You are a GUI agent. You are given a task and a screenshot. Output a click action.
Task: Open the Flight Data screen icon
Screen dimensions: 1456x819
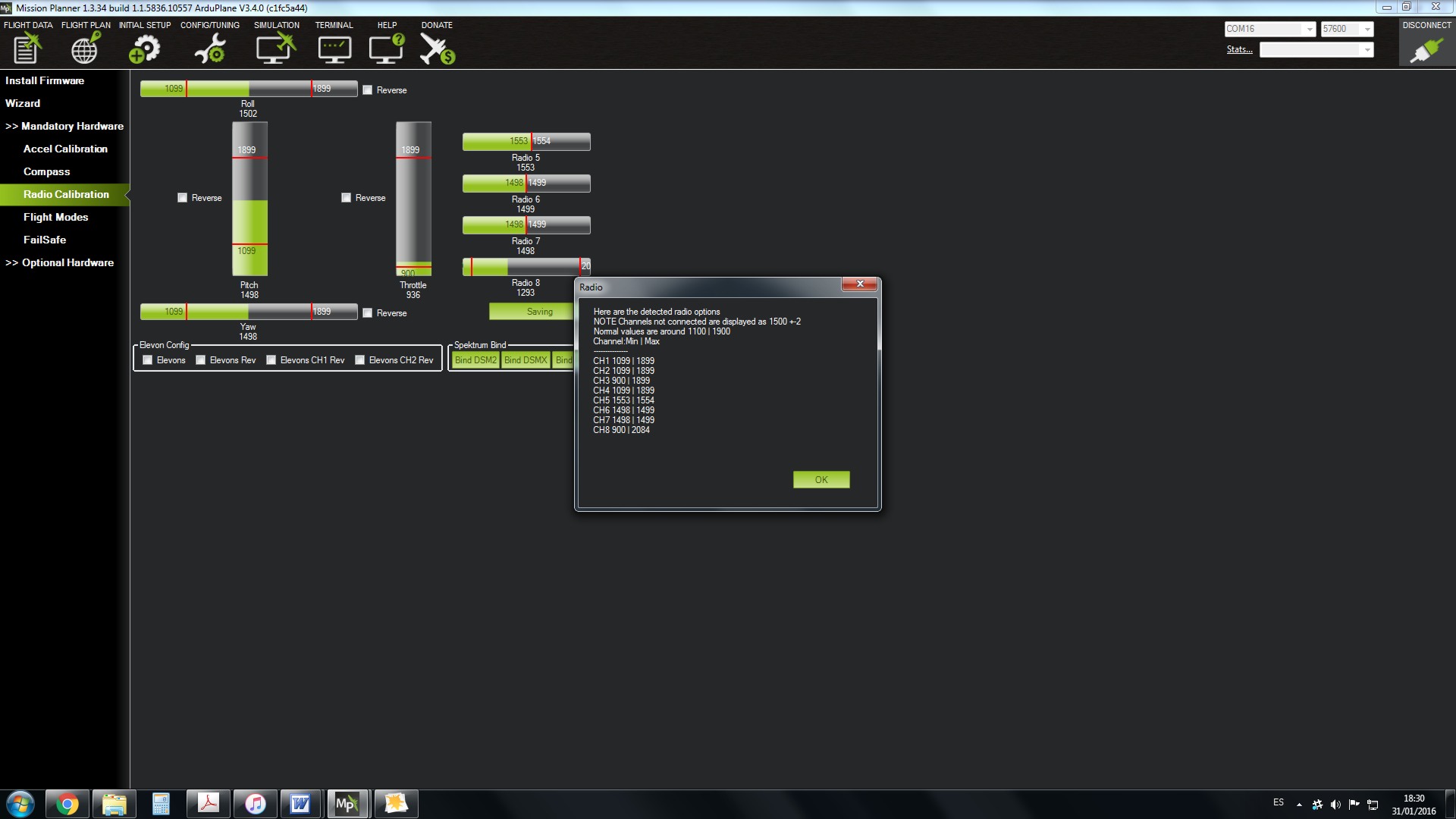(x=27, y=48)
